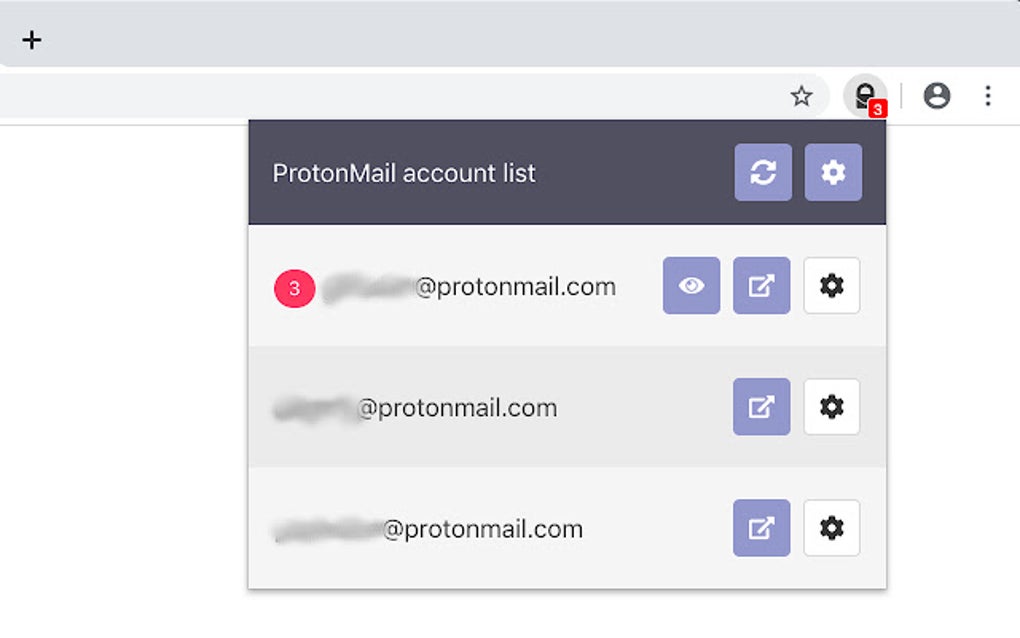The height and width of the screenshot is (638, 1020).
Task: Open the Chrome profile avatar menu
Action: click(x=937, y=96)
